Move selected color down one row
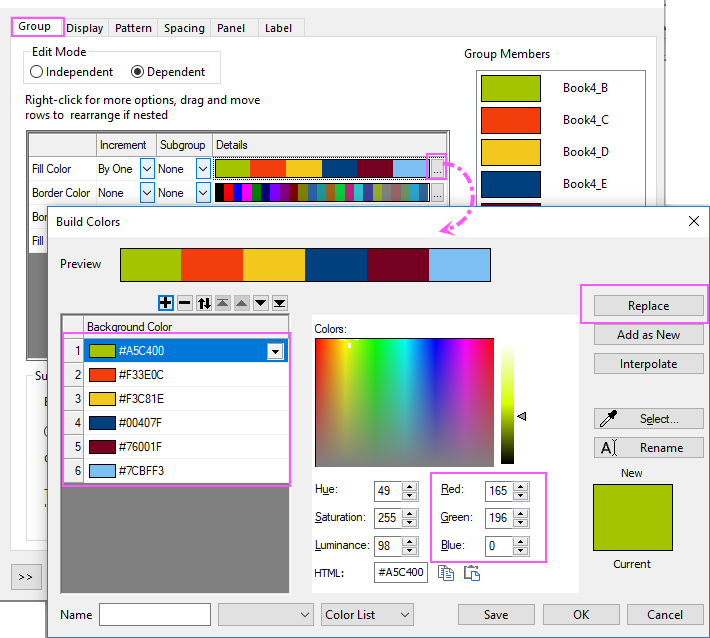This screenshot has width=710, height=638. pyautogui.click(x=260, y=303)
